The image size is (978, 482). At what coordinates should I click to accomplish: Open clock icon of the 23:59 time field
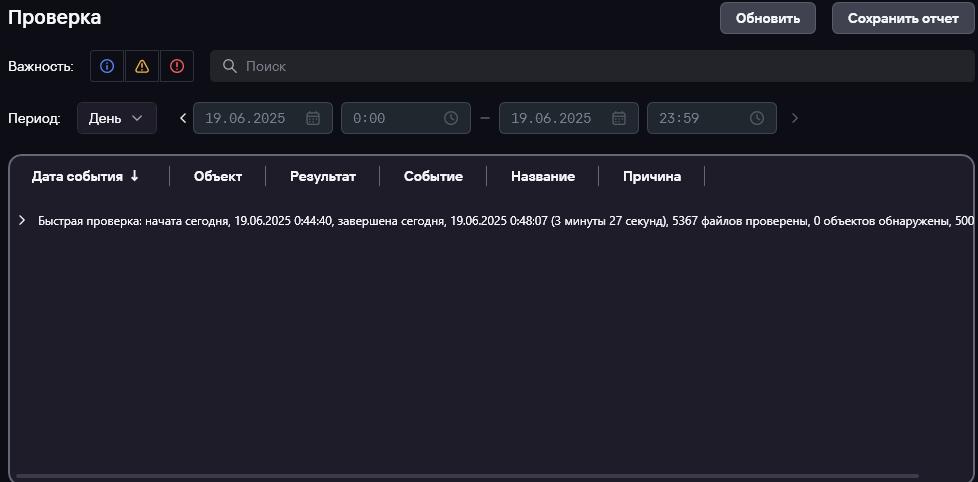click(757, 118)
